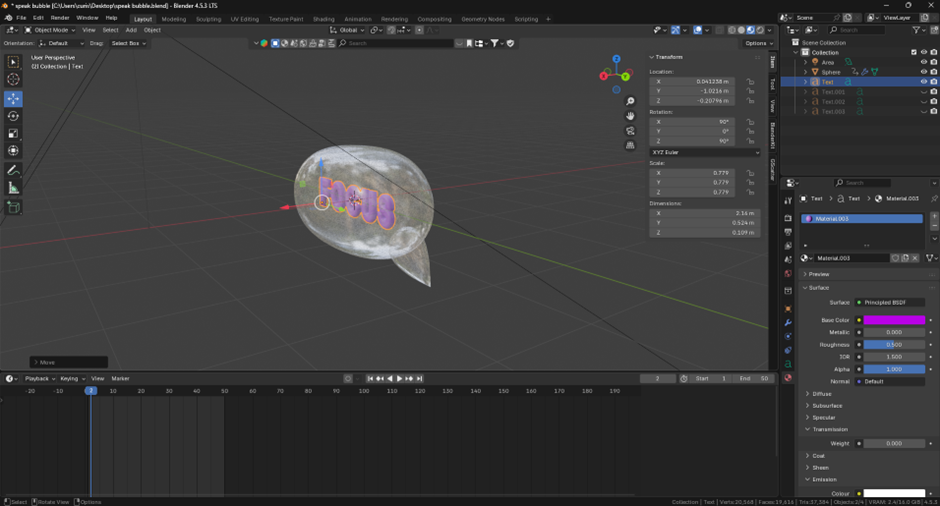Uncheck the Collection exclude checkbox
This screenshot has height=506, width=940.
tap(913, 52)
